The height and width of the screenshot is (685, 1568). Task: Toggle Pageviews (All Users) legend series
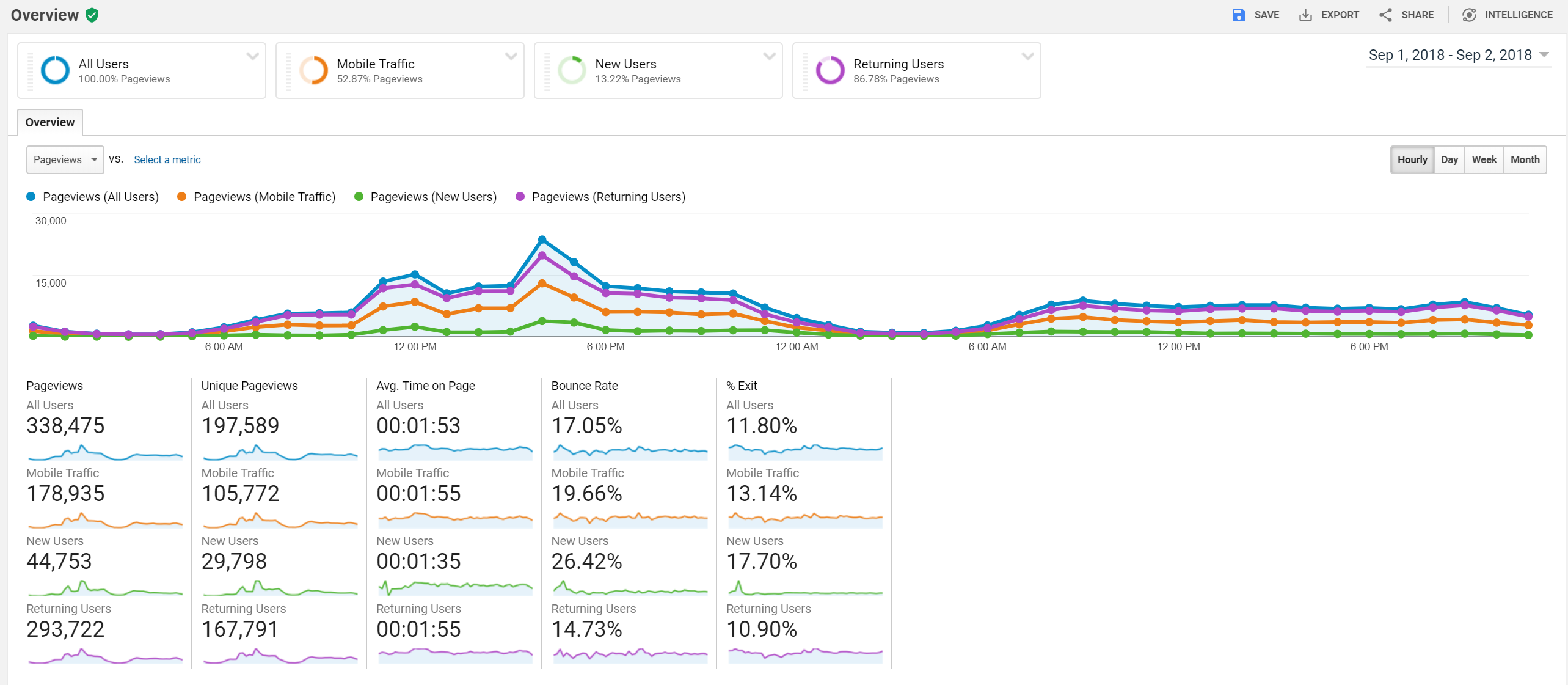coord(92,197)
